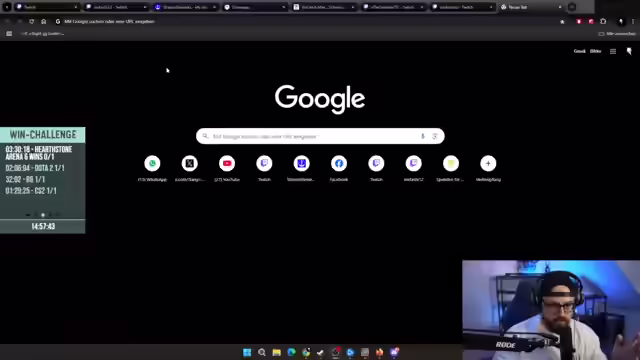Open the tab search dropdown at far left
The width and height of the screenshot is (640, 360).
7,7
